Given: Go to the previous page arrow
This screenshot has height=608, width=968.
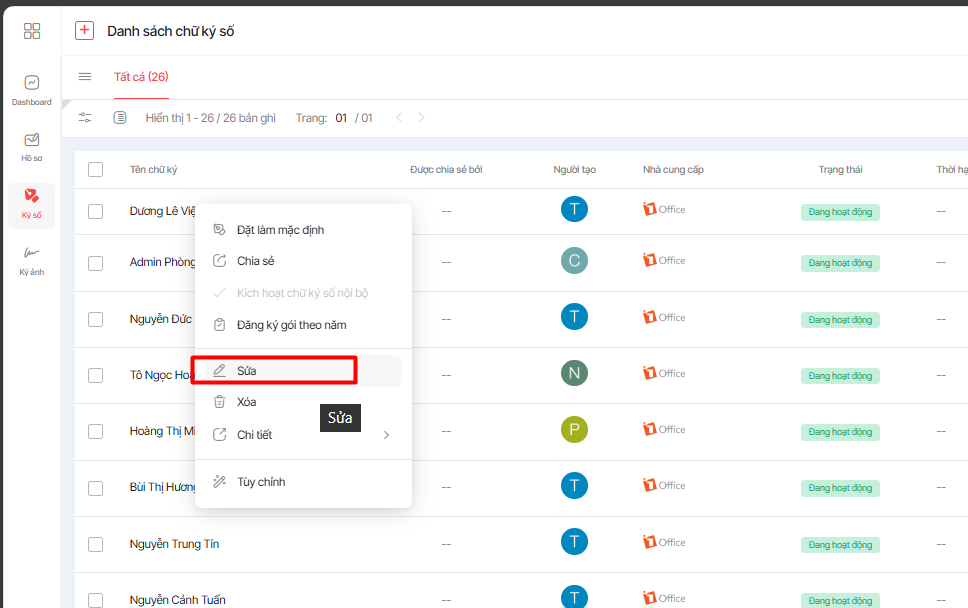Looking at the screenshot, I should pos(399,118).
